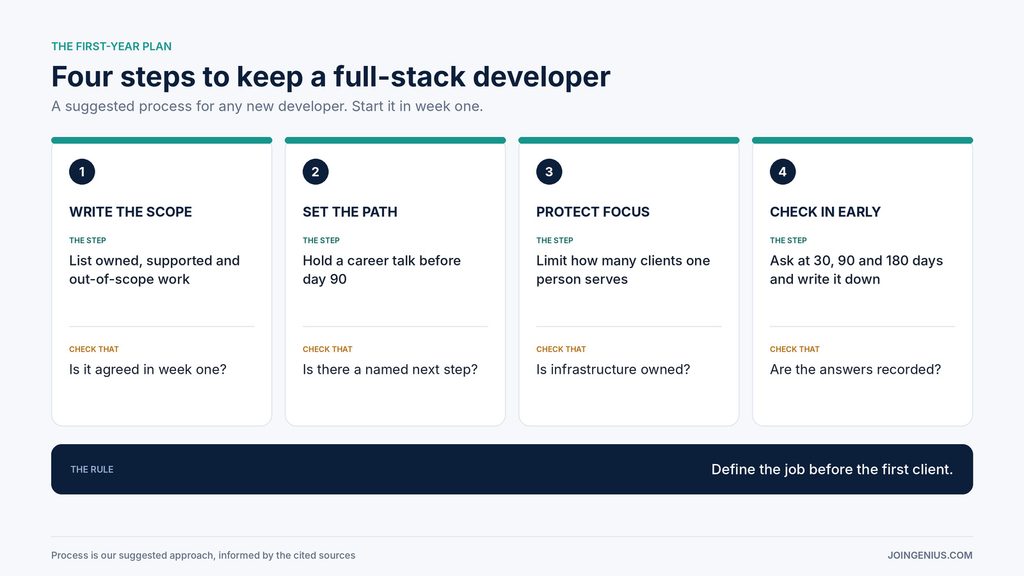Screen dimensions: 1024x576
Task: Select the "THE FIRST-YEAR PLAN" label
Action: [112, 46]
